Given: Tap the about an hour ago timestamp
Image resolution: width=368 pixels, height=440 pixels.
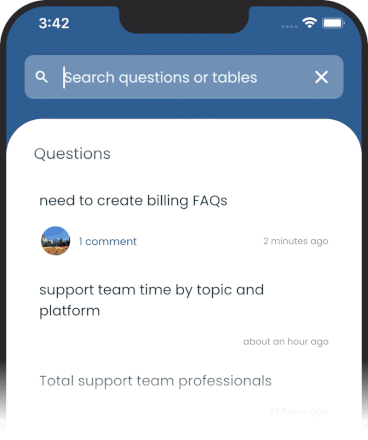Looking at the screenshot, I should click(x=286, y=342).
